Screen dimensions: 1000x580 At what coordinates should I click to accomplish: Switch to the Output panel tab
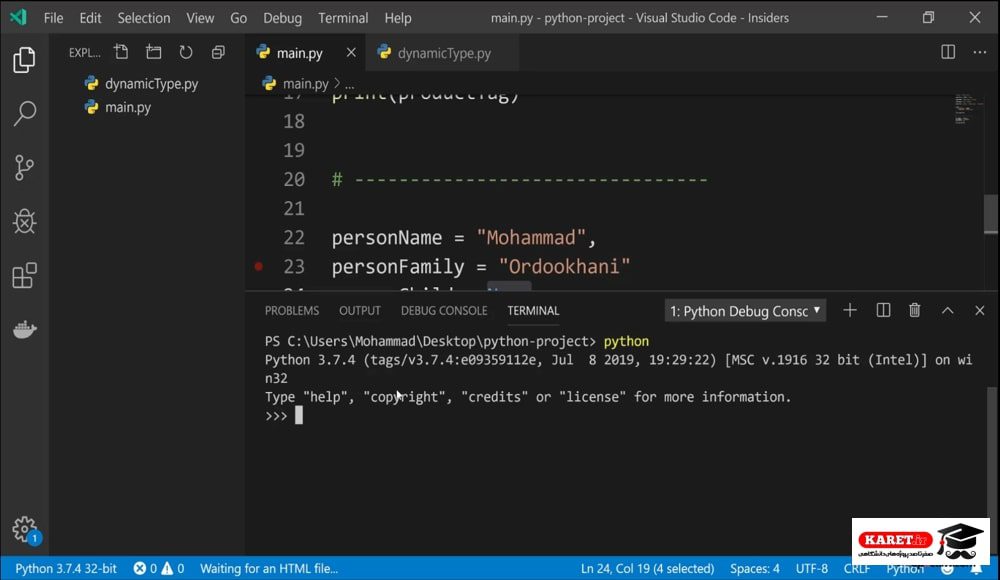[x=360, y=311]
